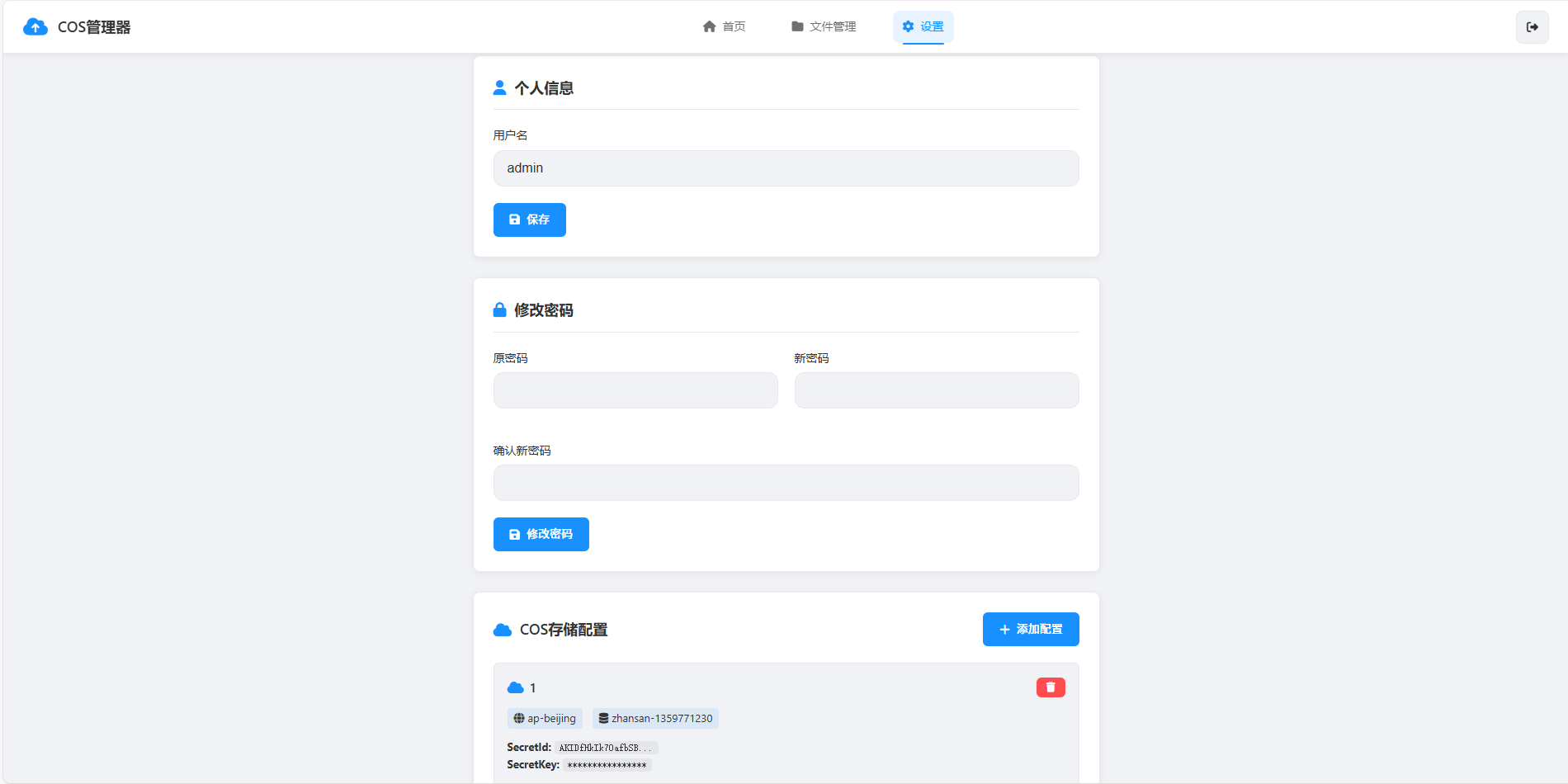Screen dimensions: 1568x784
Task: Click the house icon next to 首页
Action: pyautogui.click(x=709, y=26)
